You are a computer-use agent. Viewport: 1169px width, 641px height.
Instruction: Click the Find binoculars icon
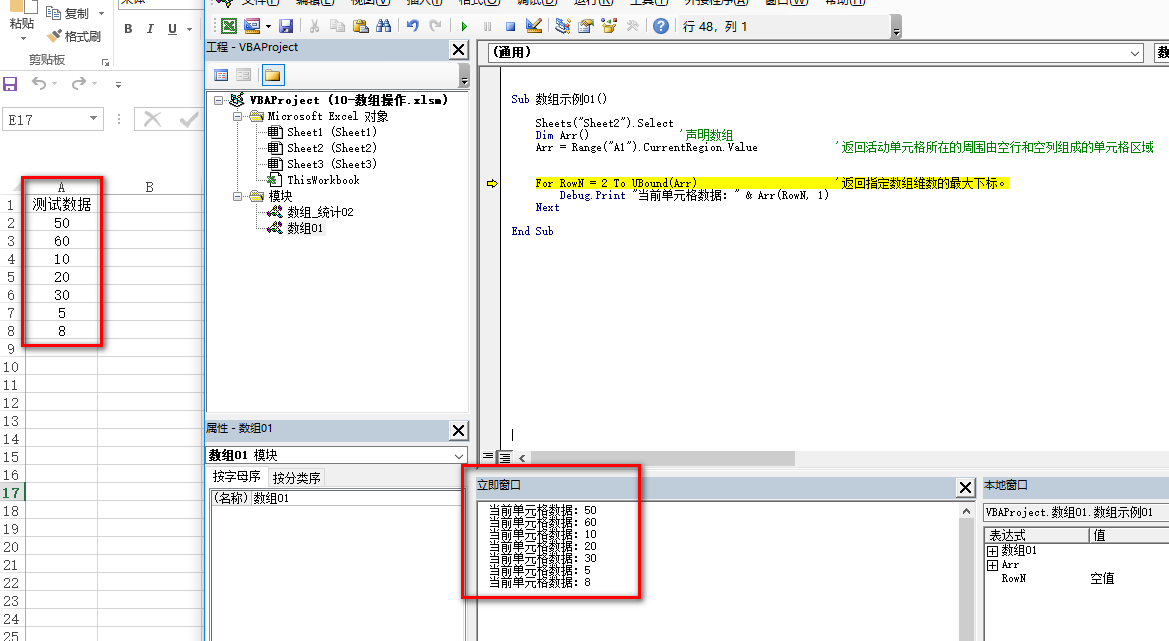[383, 26]
